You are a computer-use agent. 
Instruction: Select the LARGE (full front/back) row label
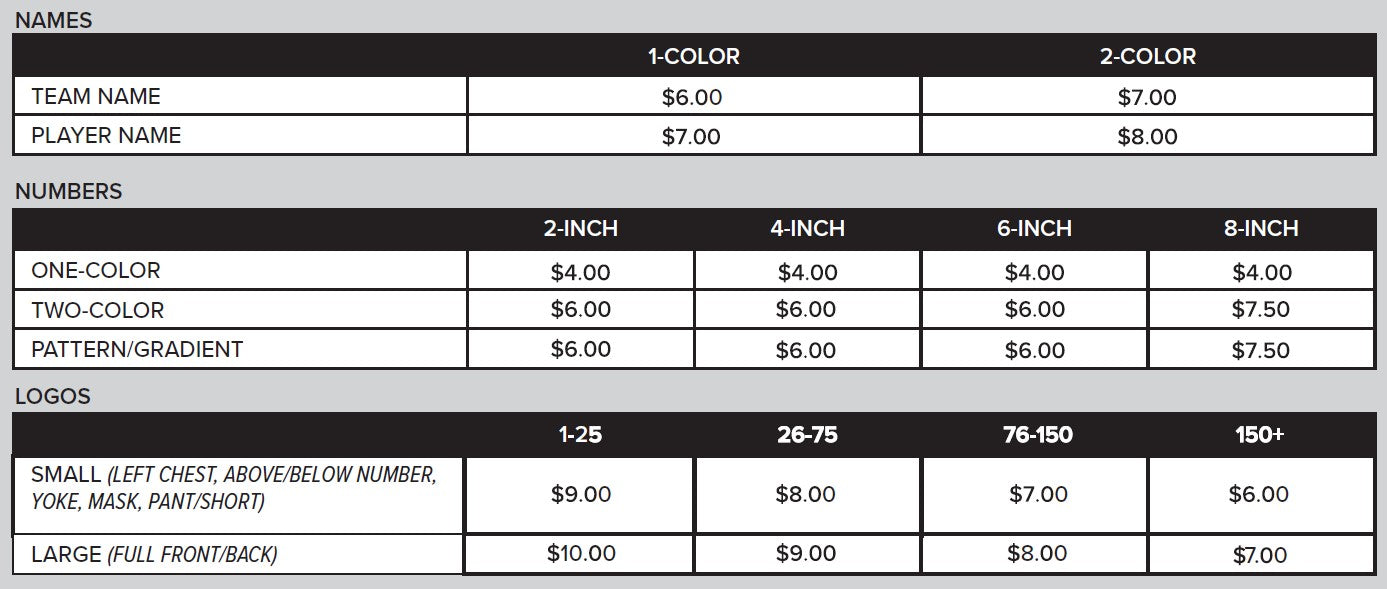click(154, 554)
